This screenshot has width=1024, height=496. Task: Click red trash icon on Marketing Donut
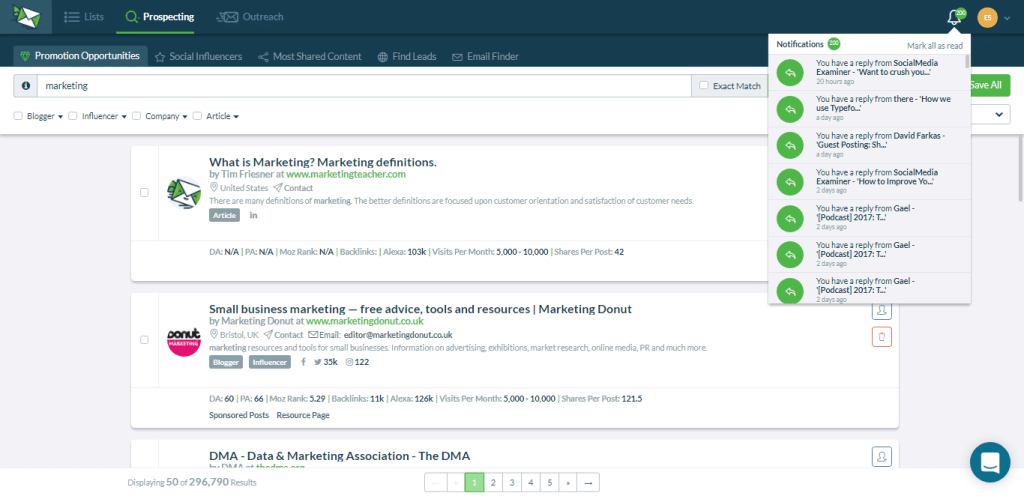[882, 337]
